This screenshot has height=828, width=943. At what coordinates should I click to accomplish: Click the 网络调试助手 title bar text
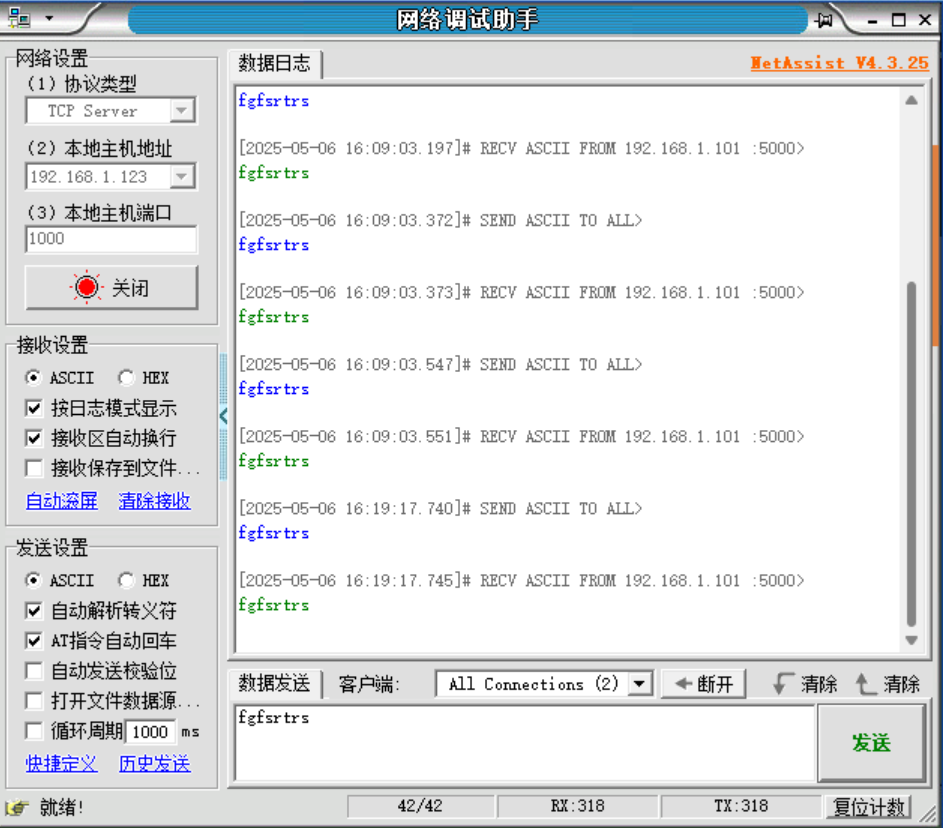click(467, 20)
